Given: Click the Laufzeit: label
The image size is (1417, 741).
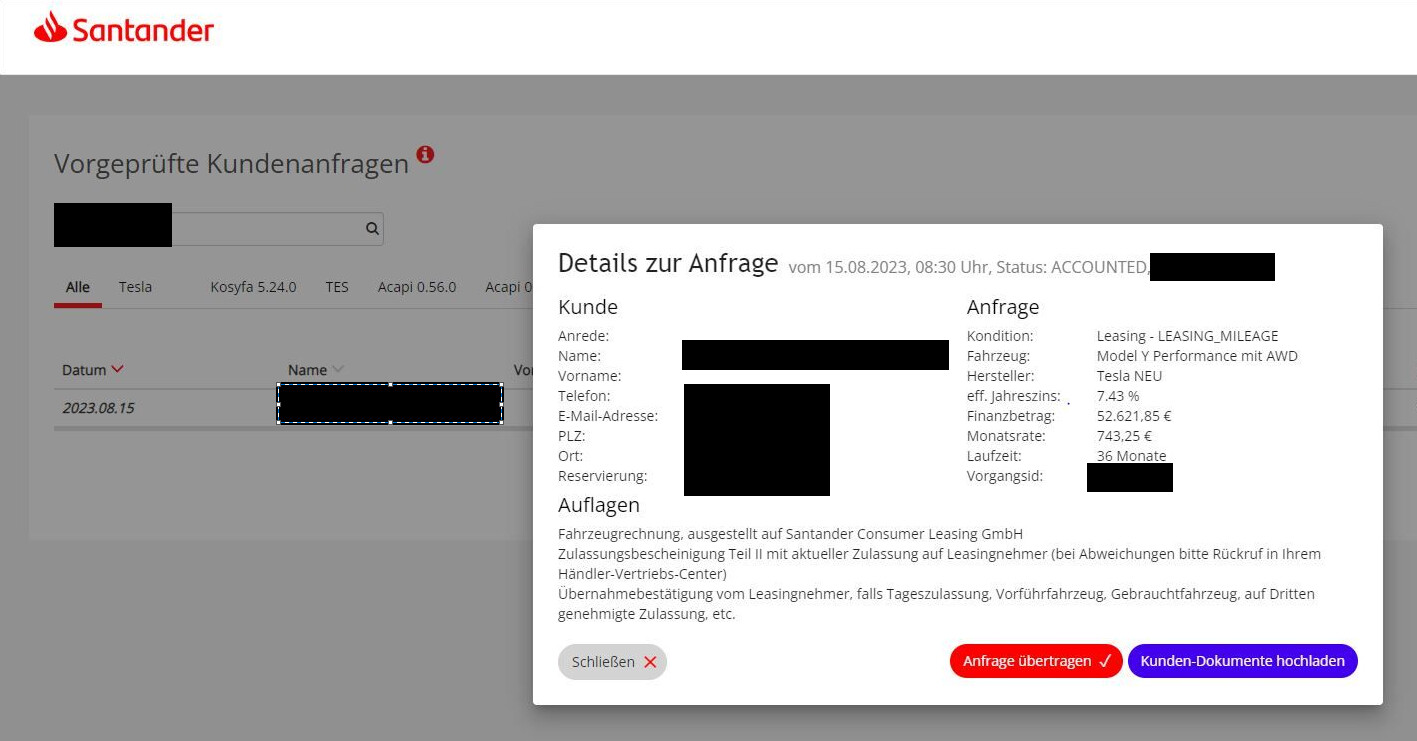Looking at the screenshot, I should 994,456.
